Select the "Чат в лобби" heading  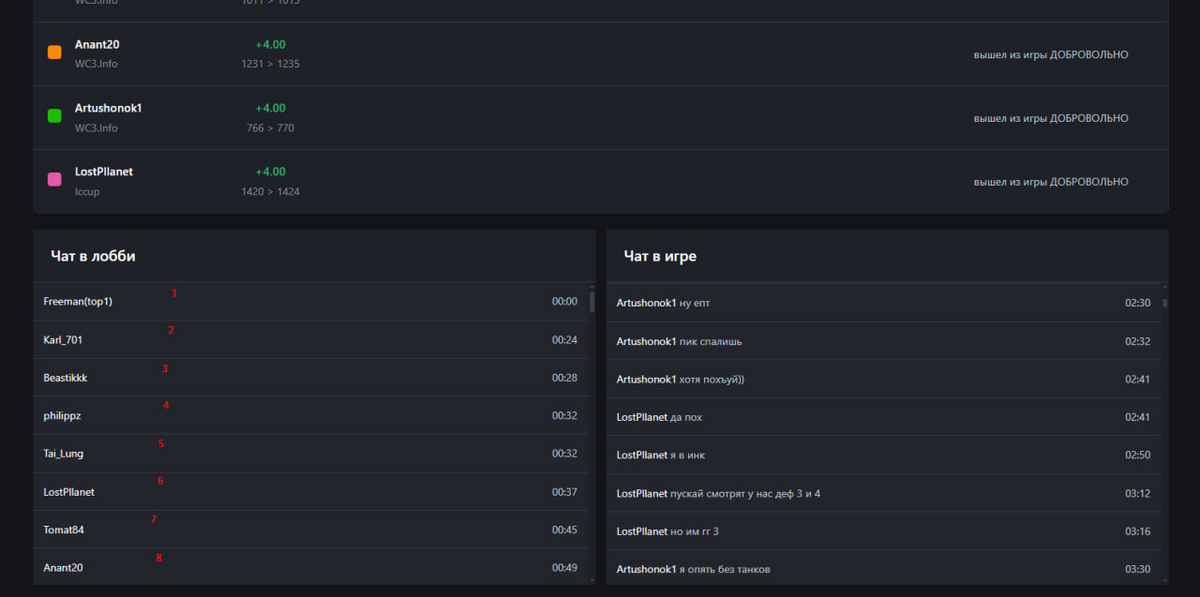pyautogui.click(x=93, y=256)
